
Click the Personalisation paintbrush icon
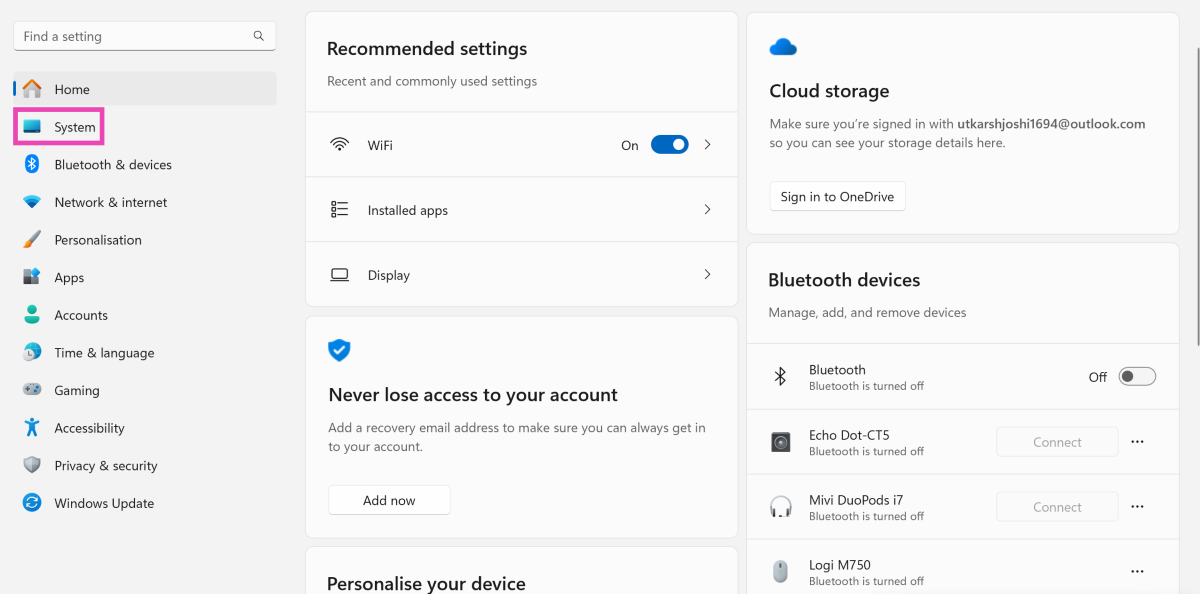[32, 240]
